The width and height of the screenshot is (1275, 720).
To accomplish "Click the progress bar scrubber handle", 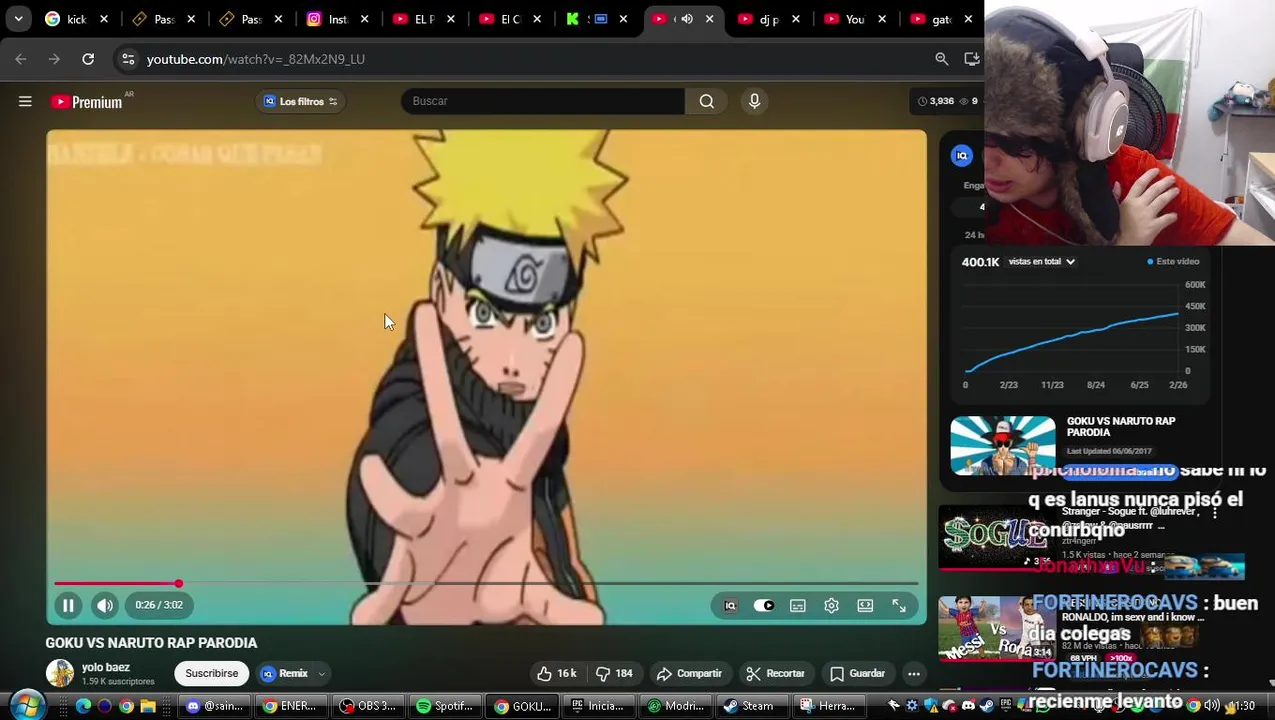I will click(x=178, y=583).
